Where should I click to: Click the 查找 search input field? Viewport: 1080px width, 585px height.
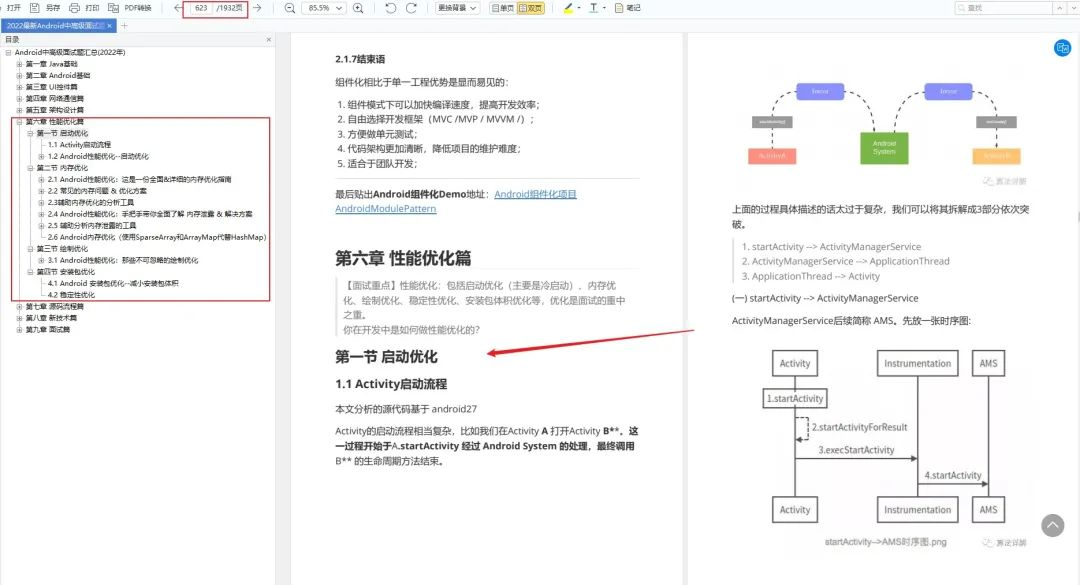click(x=1004, y=8)
